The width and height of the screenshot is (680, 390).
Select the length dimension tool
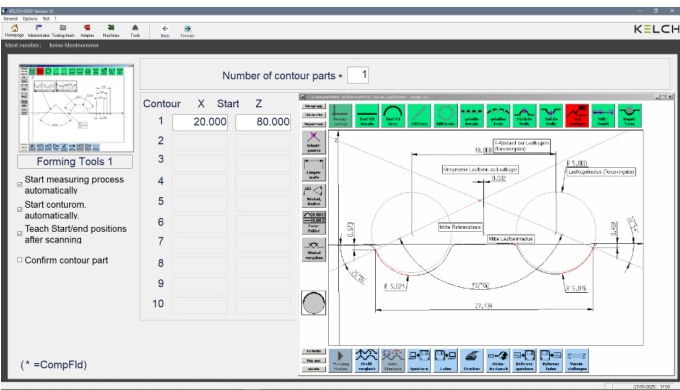click(x=314, y=169)
